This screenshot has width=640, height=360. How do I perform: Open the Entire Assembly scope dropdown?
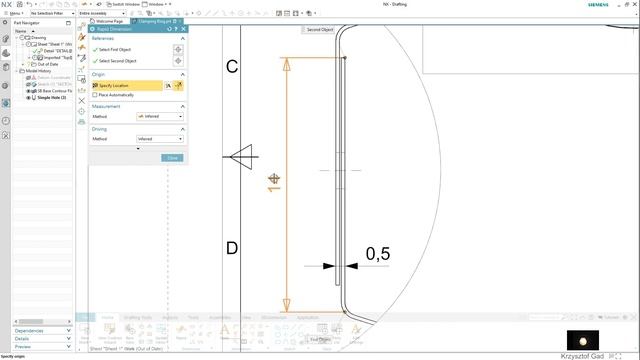pyautogui.click(x=102, y=13)
